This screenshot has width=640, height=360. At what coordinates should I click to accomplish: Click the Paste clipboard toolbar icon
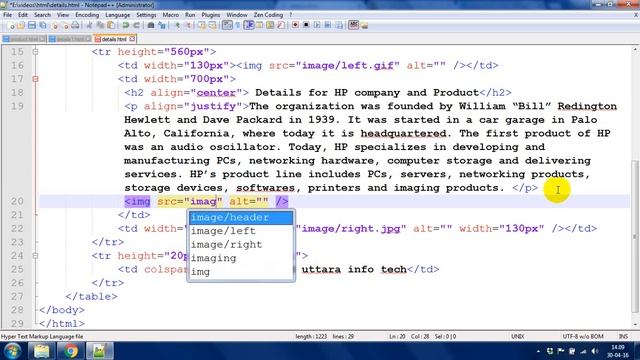(x=111, y=25)
